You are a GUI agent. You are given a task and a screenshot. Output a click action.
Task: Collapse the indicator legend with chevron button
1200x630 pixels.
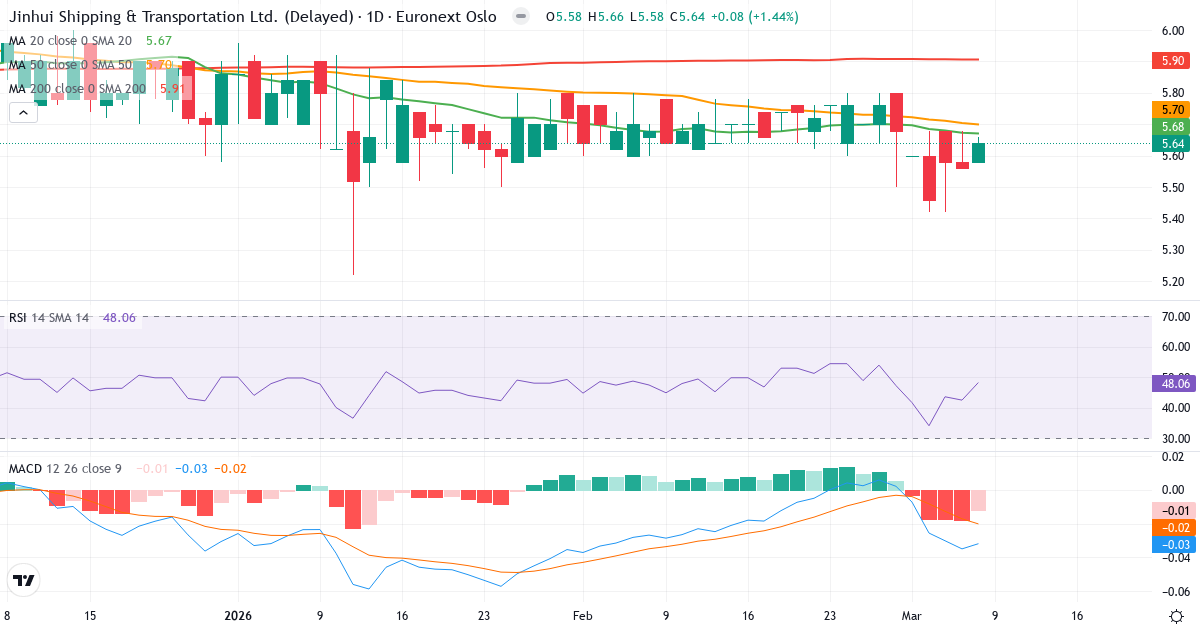pos(24,112)
